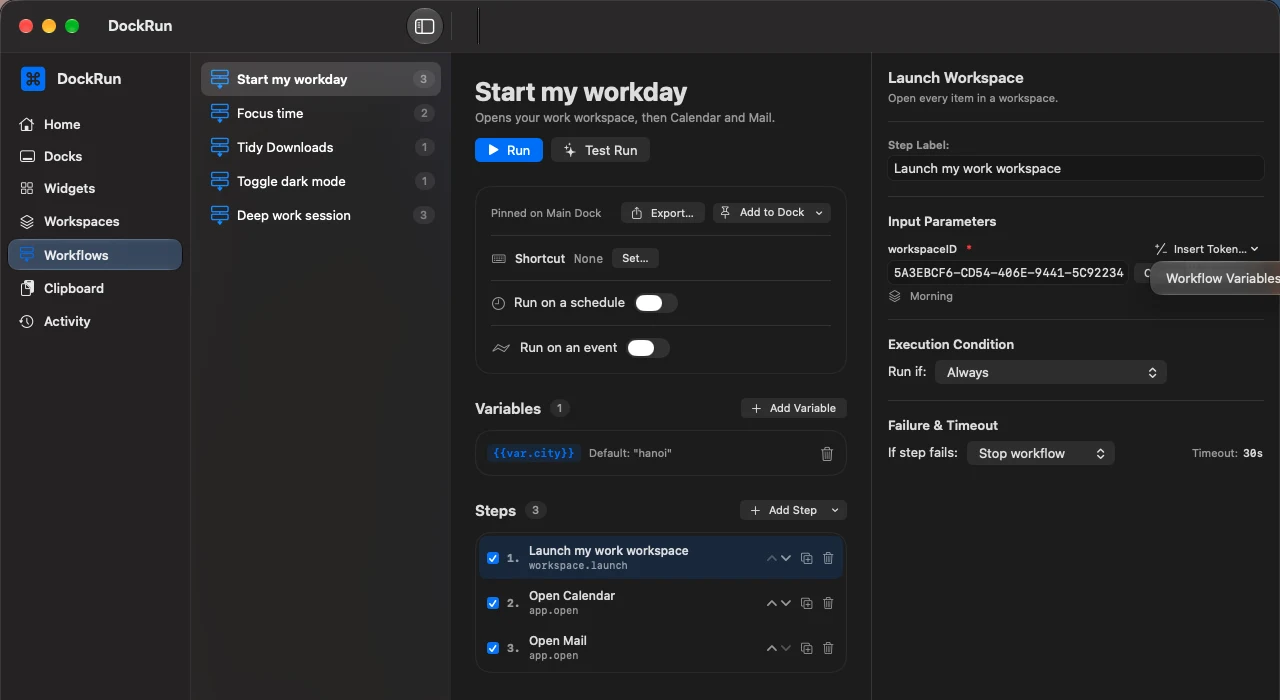The image size is (1280, 700).
Task: Enable Run on a schedule switch
Action: [656, 303]
